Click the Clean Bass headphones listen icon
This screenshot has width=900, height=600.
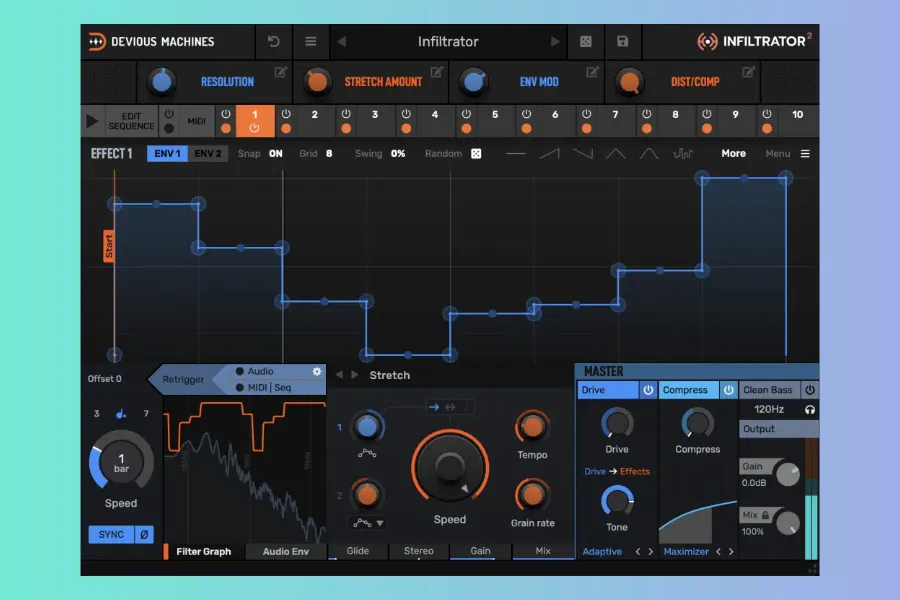click(809, 409)
